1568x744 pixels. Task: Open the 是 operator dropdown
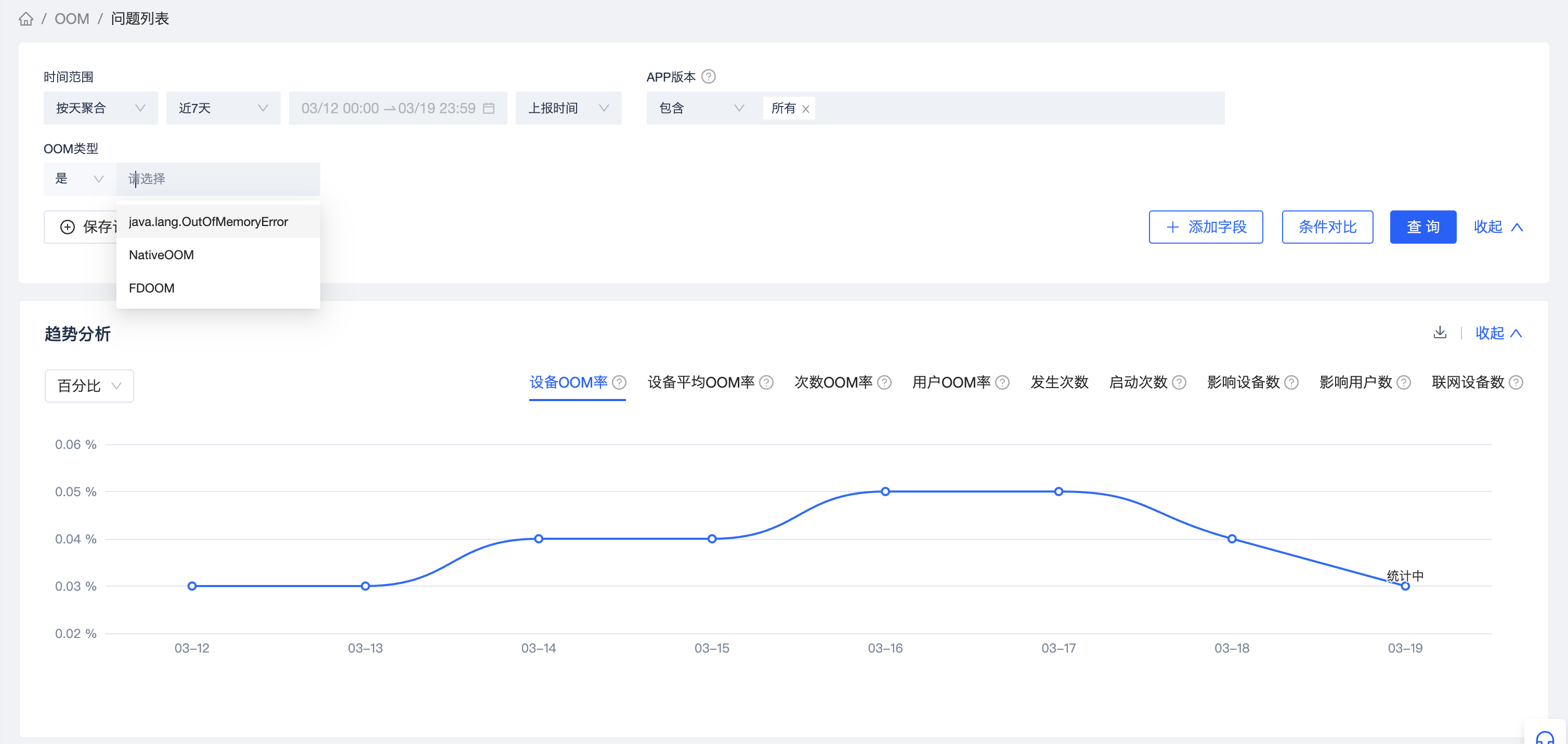[80, 179]
